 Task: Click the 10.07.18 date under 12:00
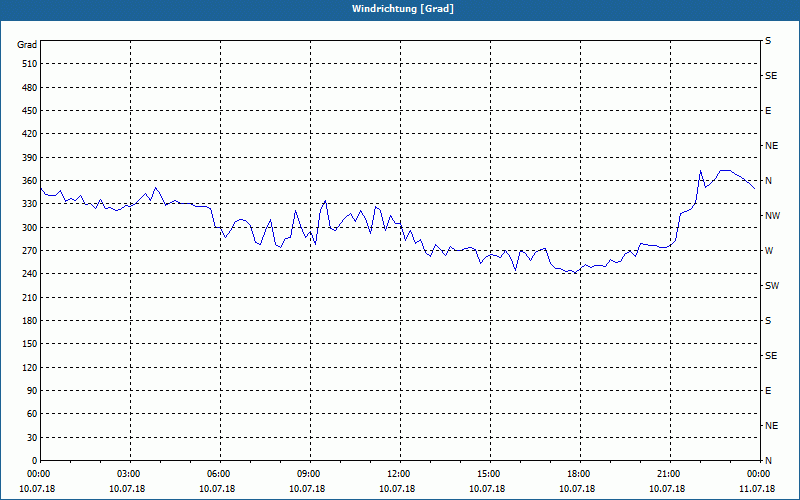pyautogui.click(x=397, y=489)
